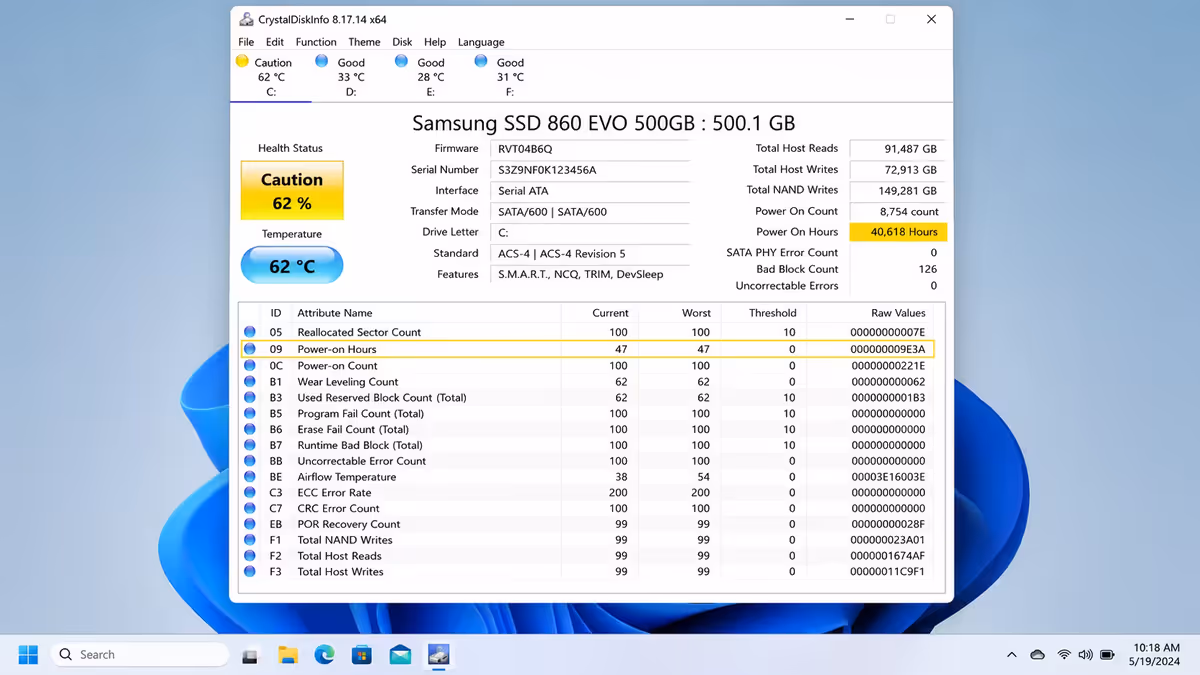Click the status orb for Used Reserved Block Count
The width and height of the screenshot is (1200, 675).
click(x=250, y=398)
